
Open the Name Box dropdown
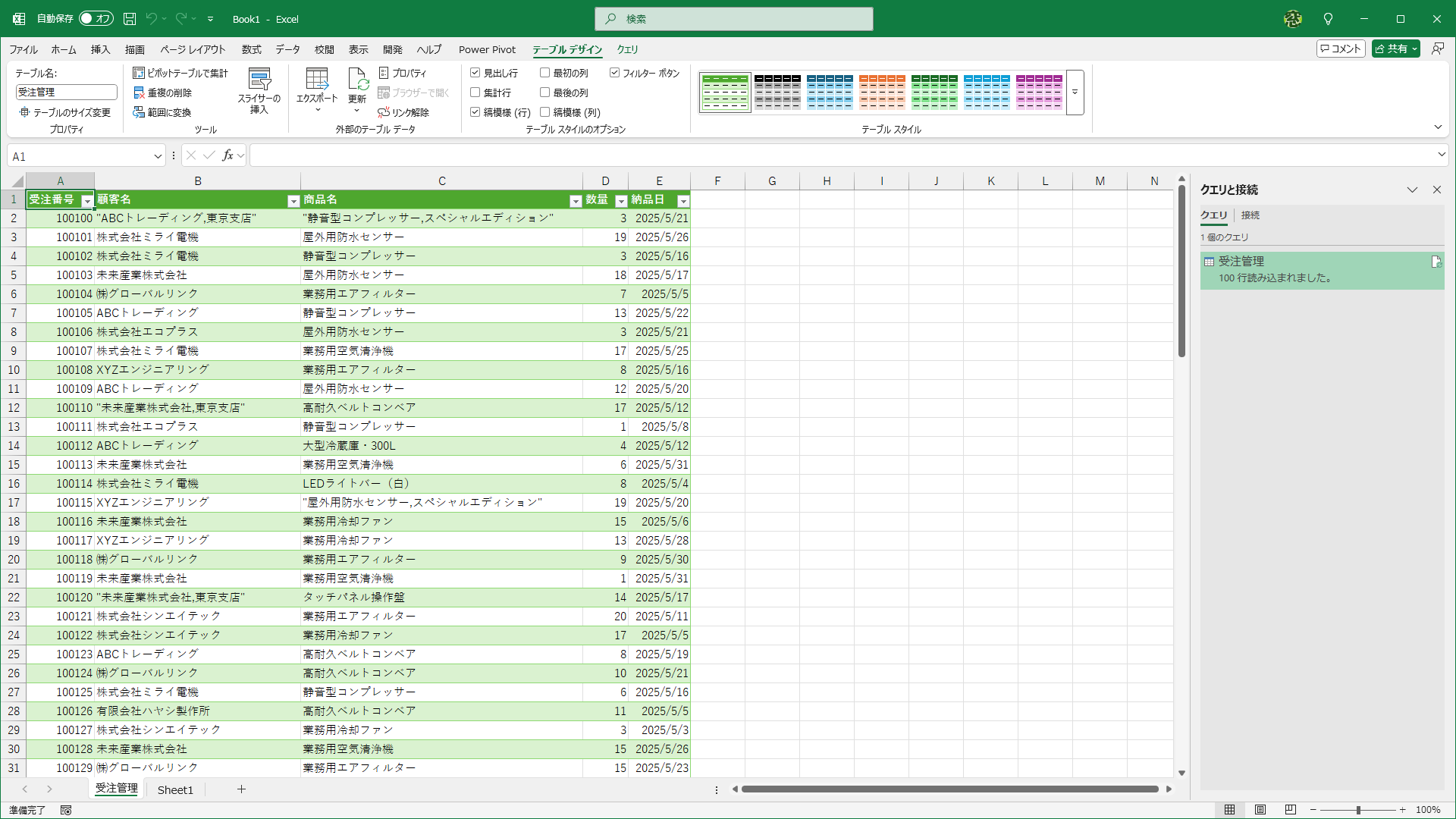(x=157, y=155)
